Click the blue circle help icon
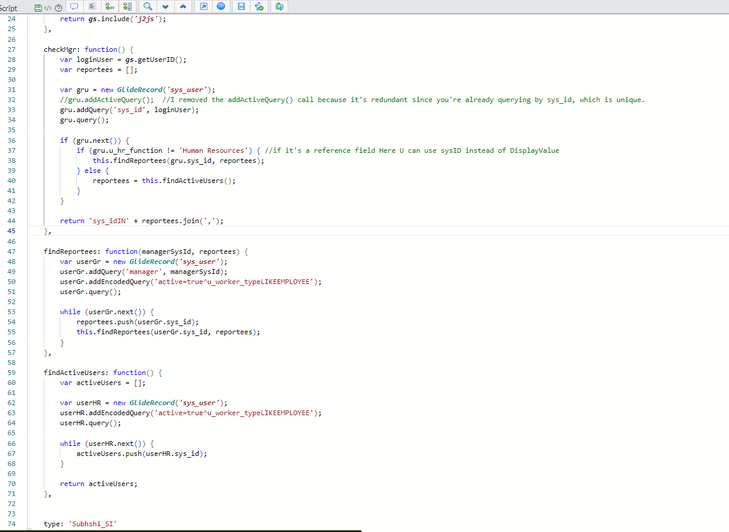729x532 pixels. [x=221, y=7]
